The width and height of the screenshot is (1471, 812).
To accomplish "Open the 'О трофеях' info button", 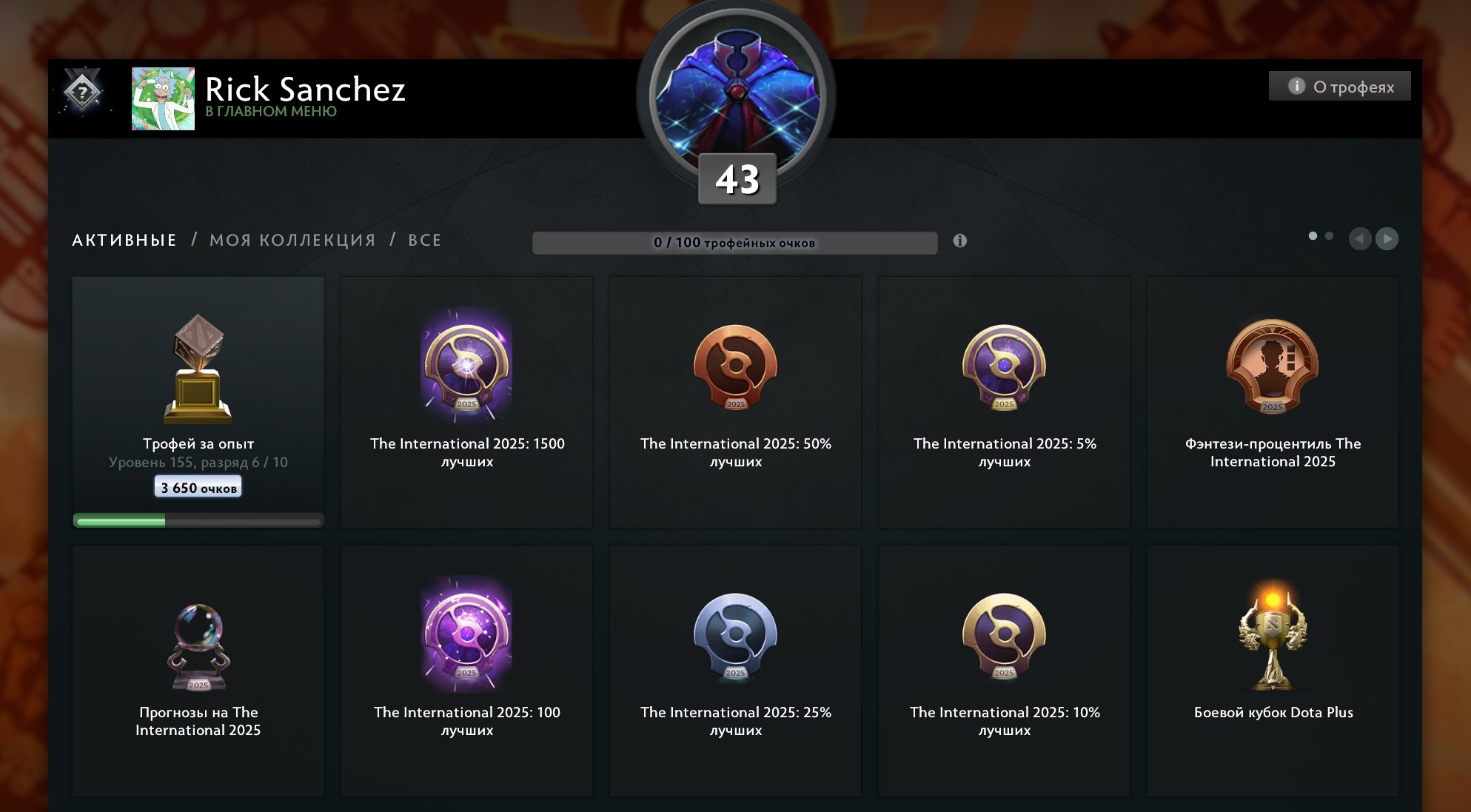I will click(1339, 86).
